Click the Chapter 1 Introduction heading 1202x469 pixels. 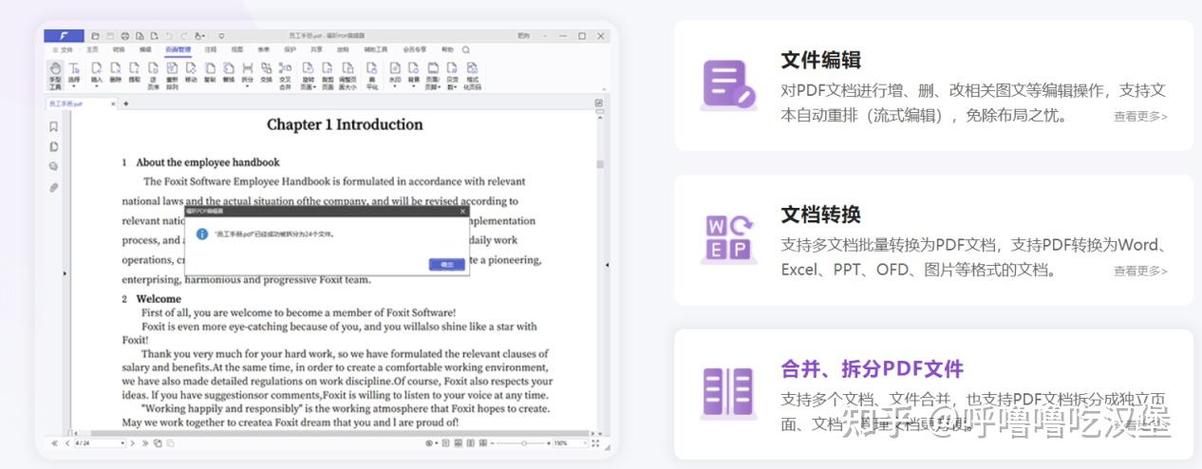[344, 124]
